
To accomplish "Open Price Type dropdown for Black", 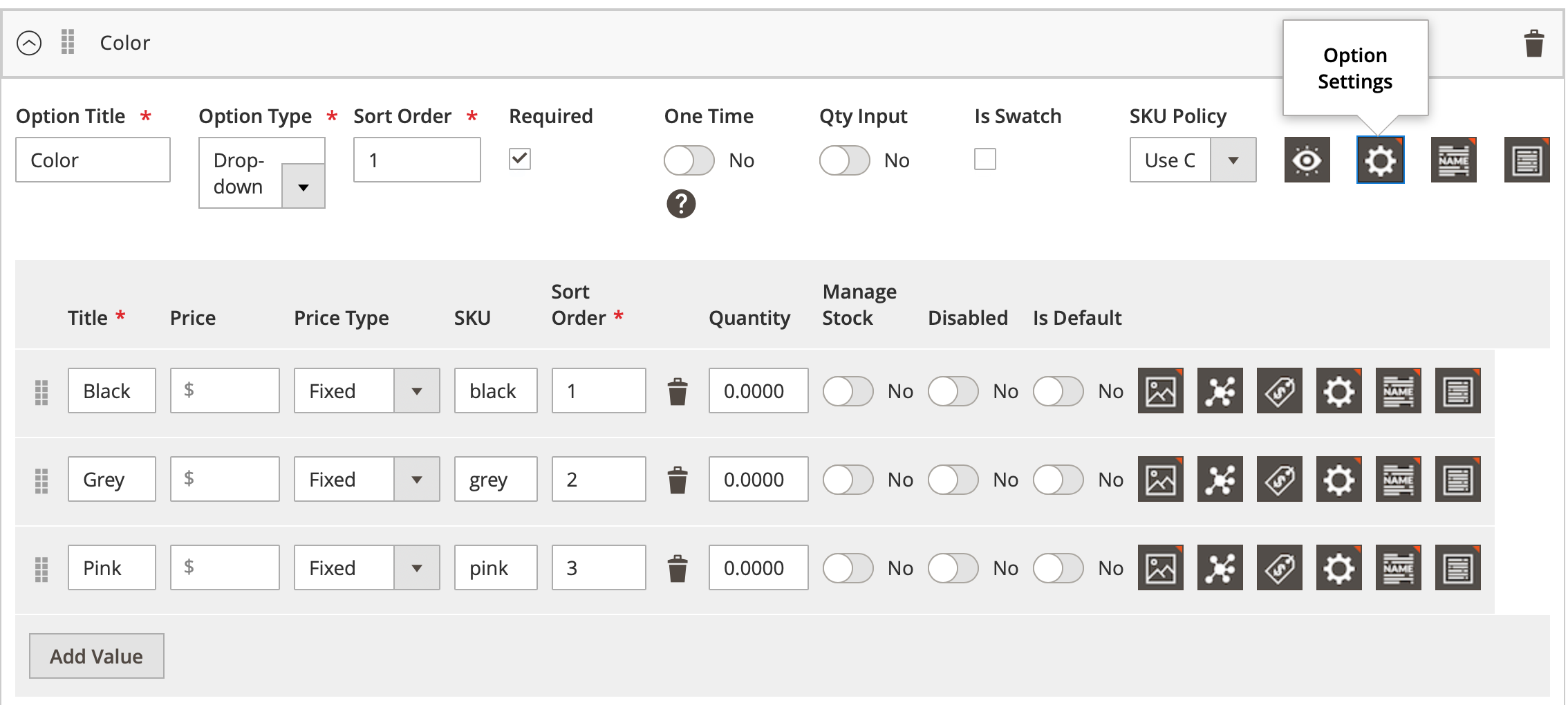I will 366,391.
